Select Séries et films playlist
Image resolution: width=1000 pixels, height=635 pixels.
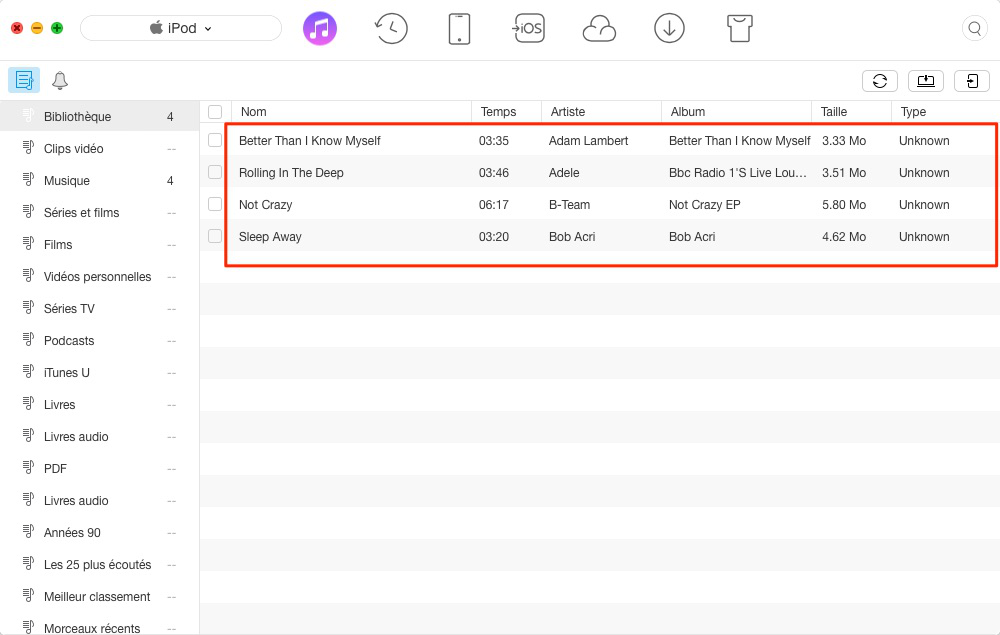click(99, 212)
